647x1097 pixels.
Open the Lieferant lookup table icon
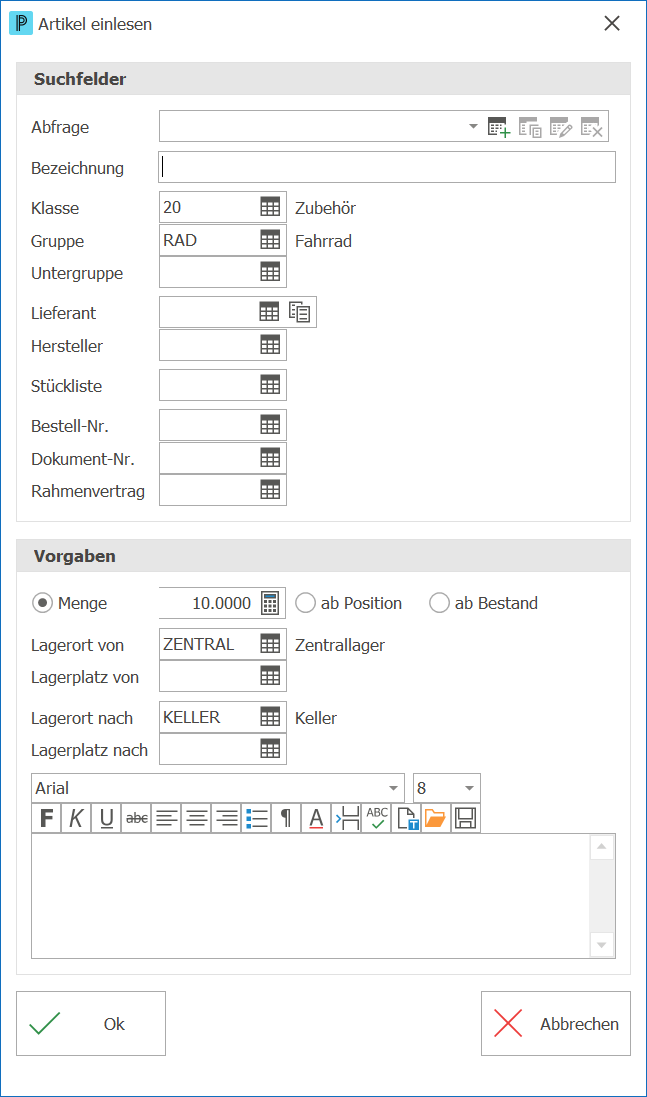coord(269,312)
